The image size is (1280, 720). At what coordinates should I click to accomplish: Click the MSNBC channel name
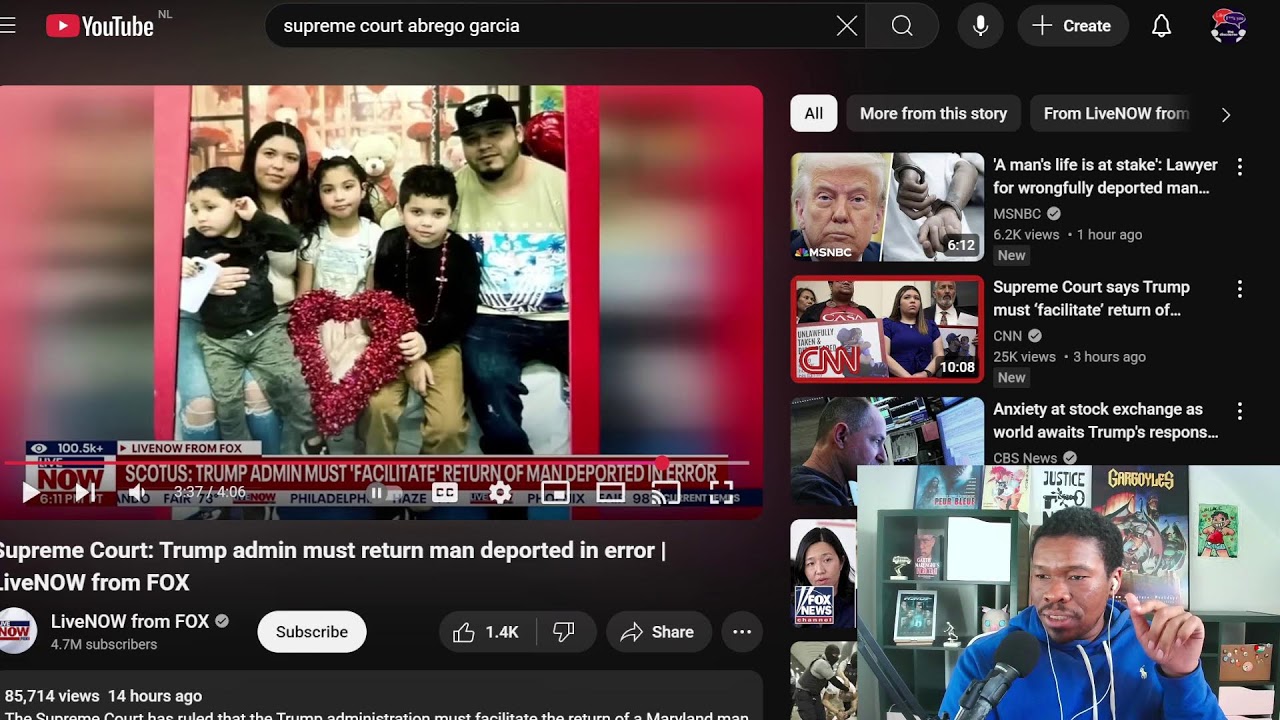tap(1017, 214)
